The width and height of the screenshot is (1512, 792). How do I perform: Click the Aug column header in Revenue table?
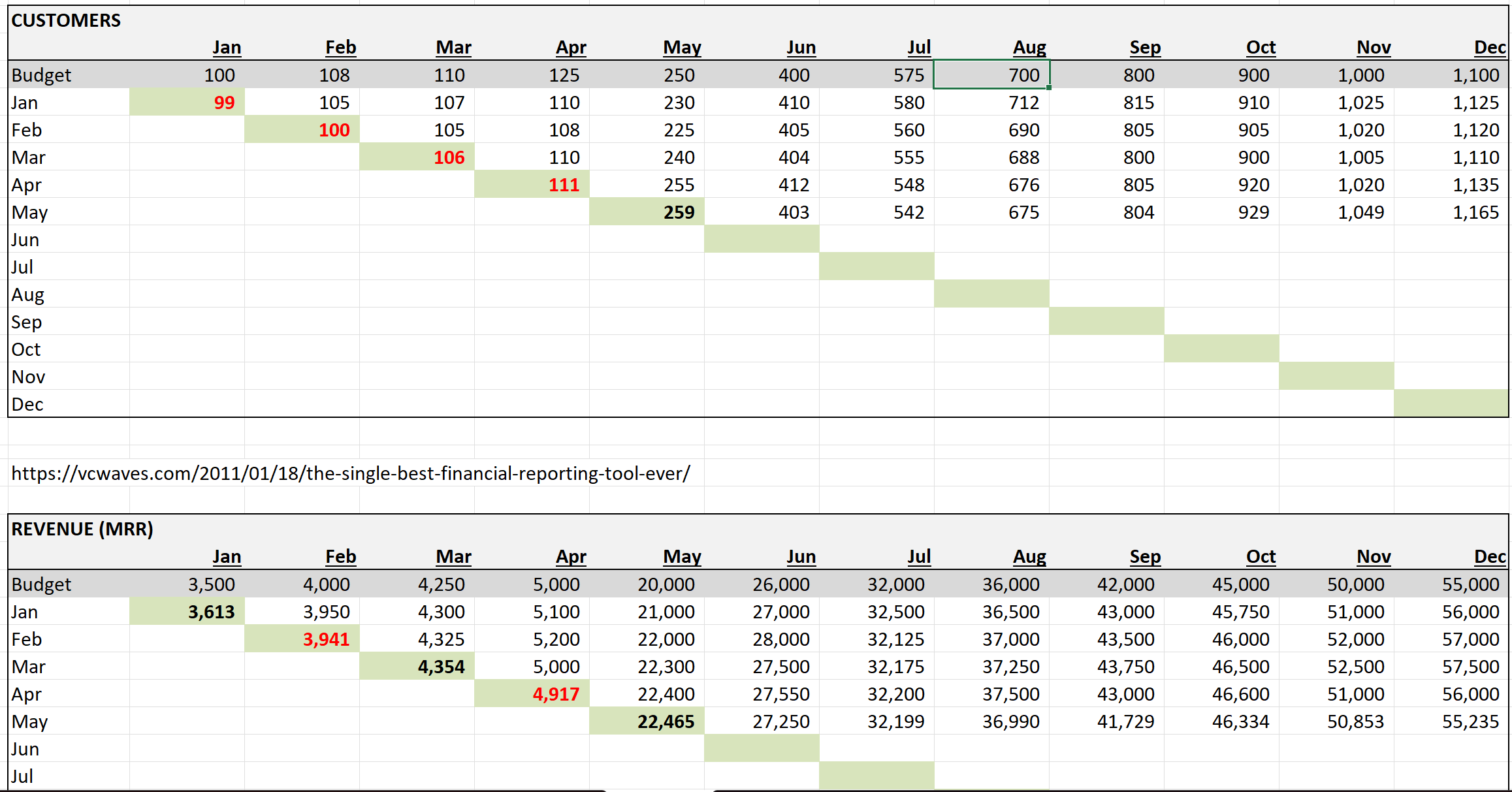(1029, 556)
